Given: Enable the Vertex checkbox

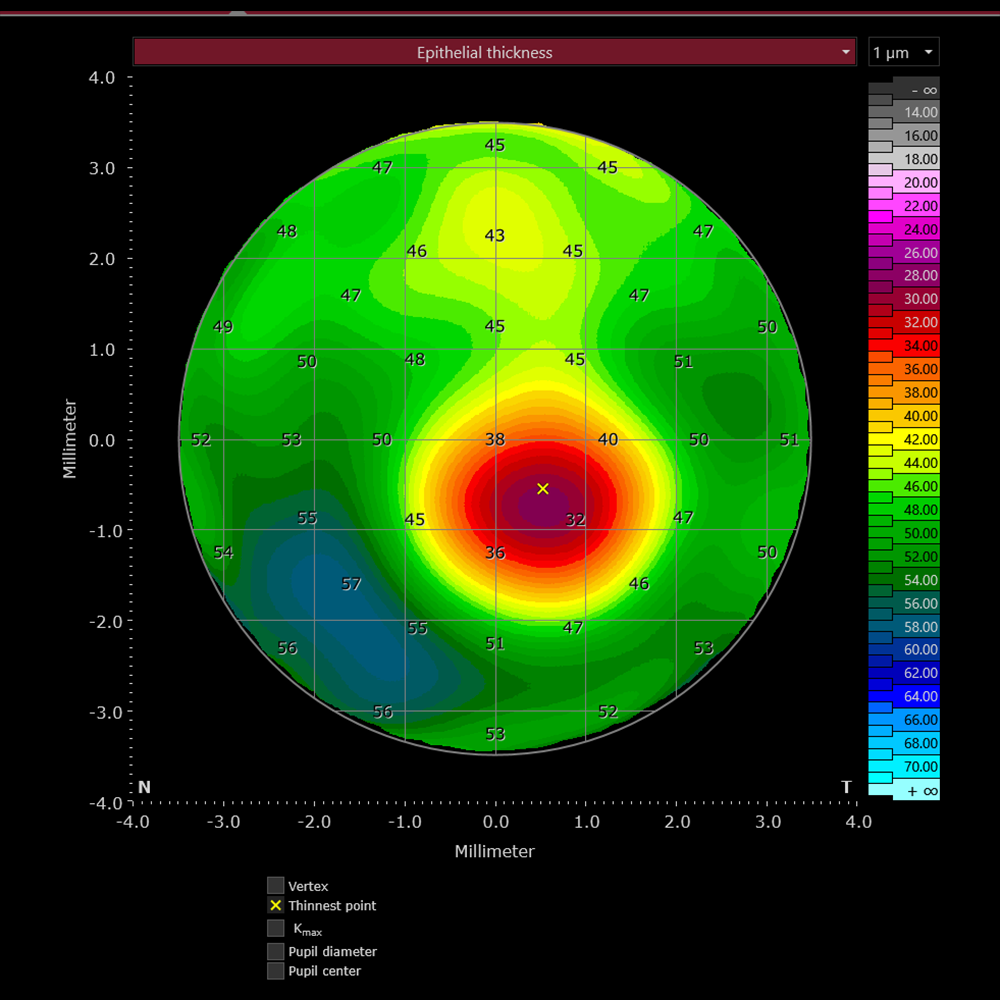Looking at the screenshot, I should pyautogui.click(x=276, y=885).
